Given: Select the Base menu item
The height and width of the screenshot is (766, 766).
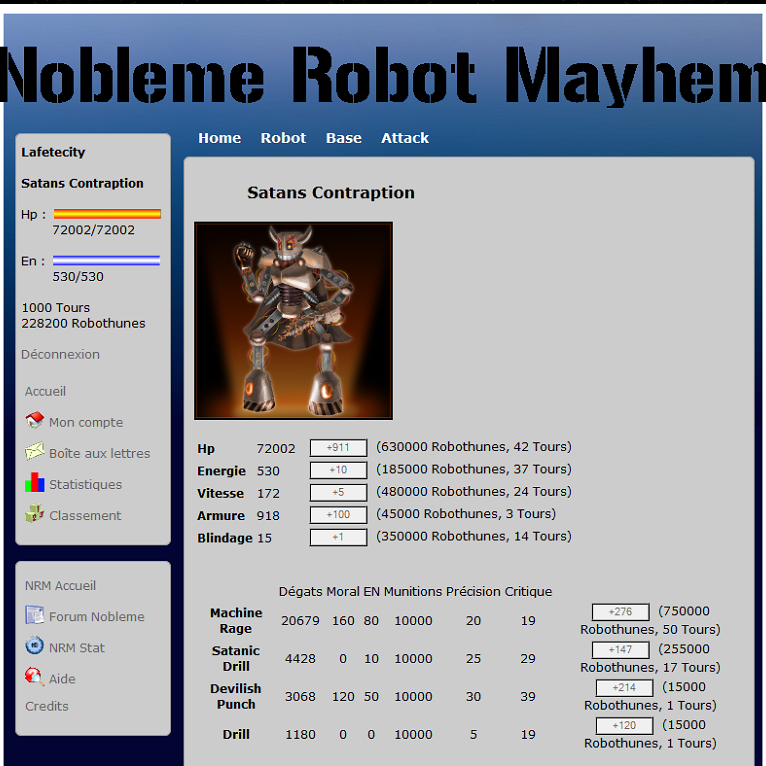Looking at the screenshot, I should coord(343,138).
